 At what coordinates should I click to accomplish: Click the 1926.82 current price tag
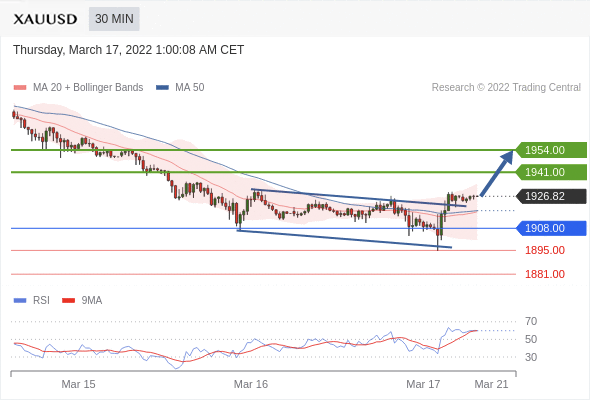[550, 196]
